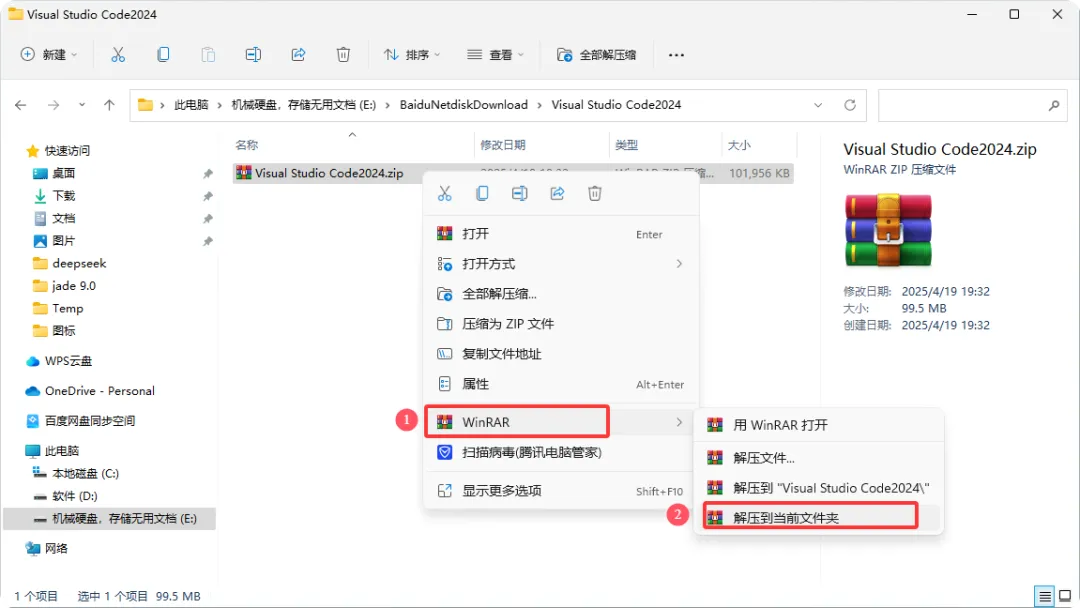Expand the address bar history dropdown

point(818,105)
